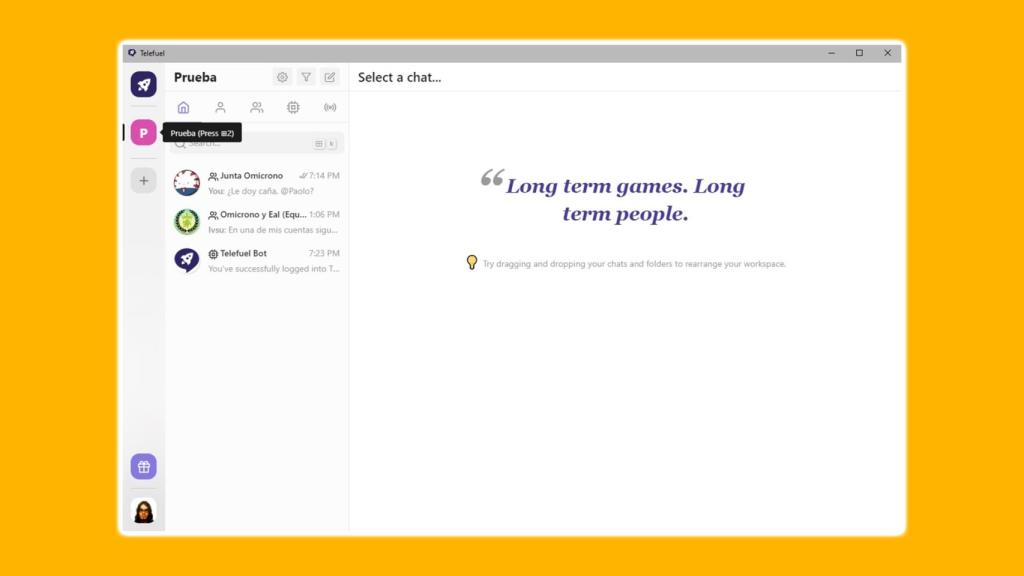The width and height of the screenshot is (1024, 576).
Task: Open the chat filter funnel icon
Action: pos(306,77)
